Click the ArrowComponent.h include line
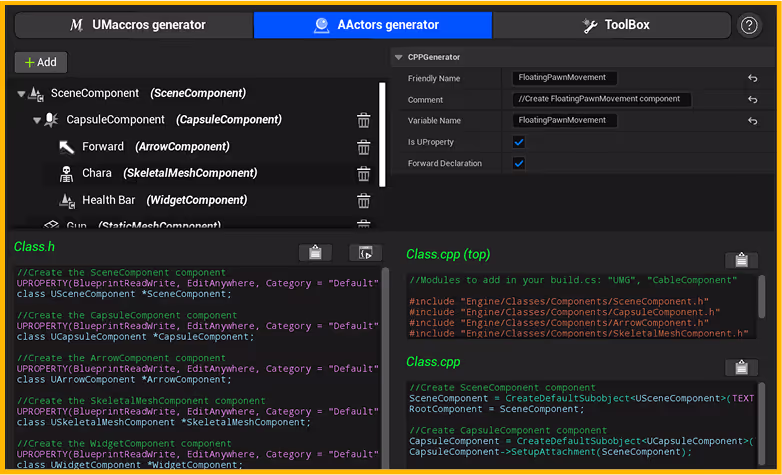 pyautogui.click(x=559, y=323)
